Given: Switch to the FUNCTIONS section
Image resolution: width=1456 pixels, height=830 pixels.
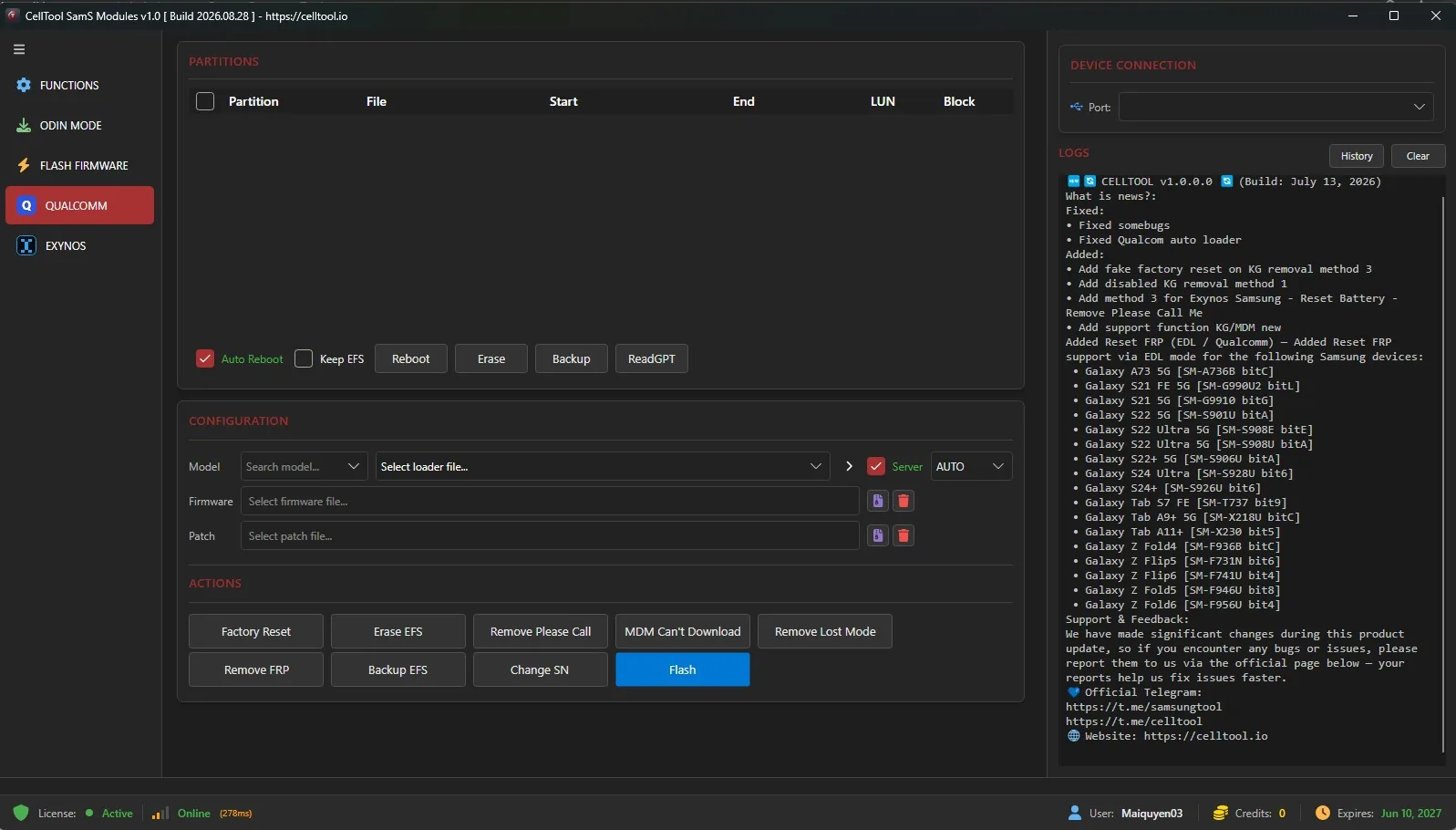Looking at the screenshot, I should 80,85.
